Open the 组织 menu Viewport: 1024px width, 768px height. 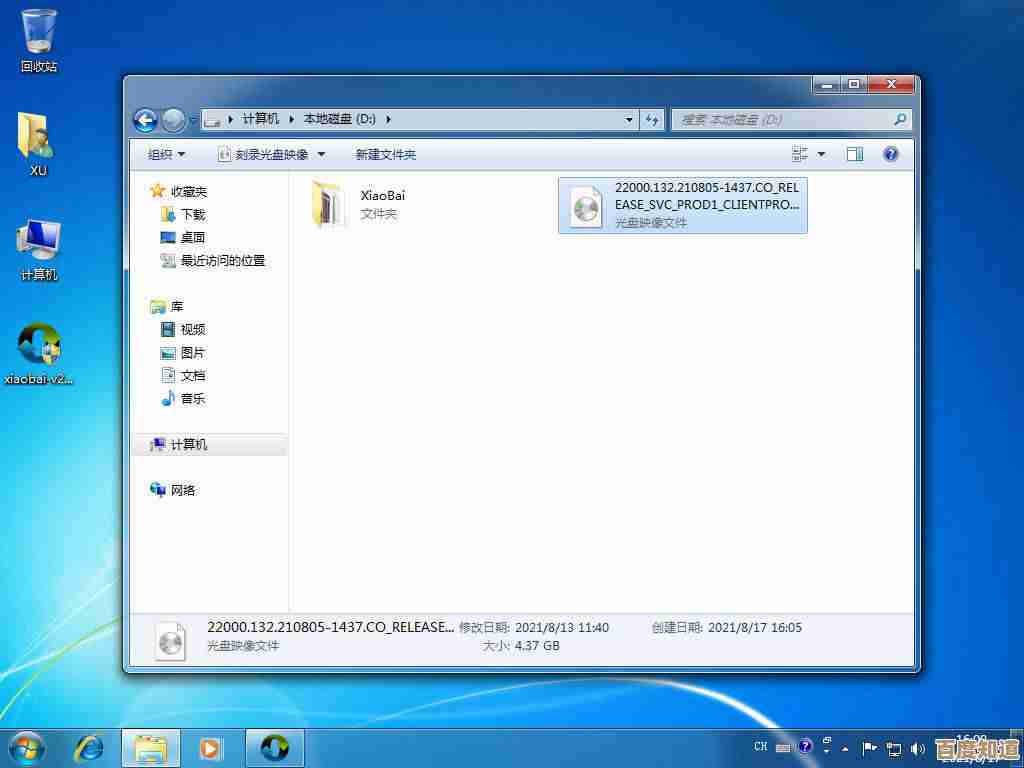(x=166, y=154)
